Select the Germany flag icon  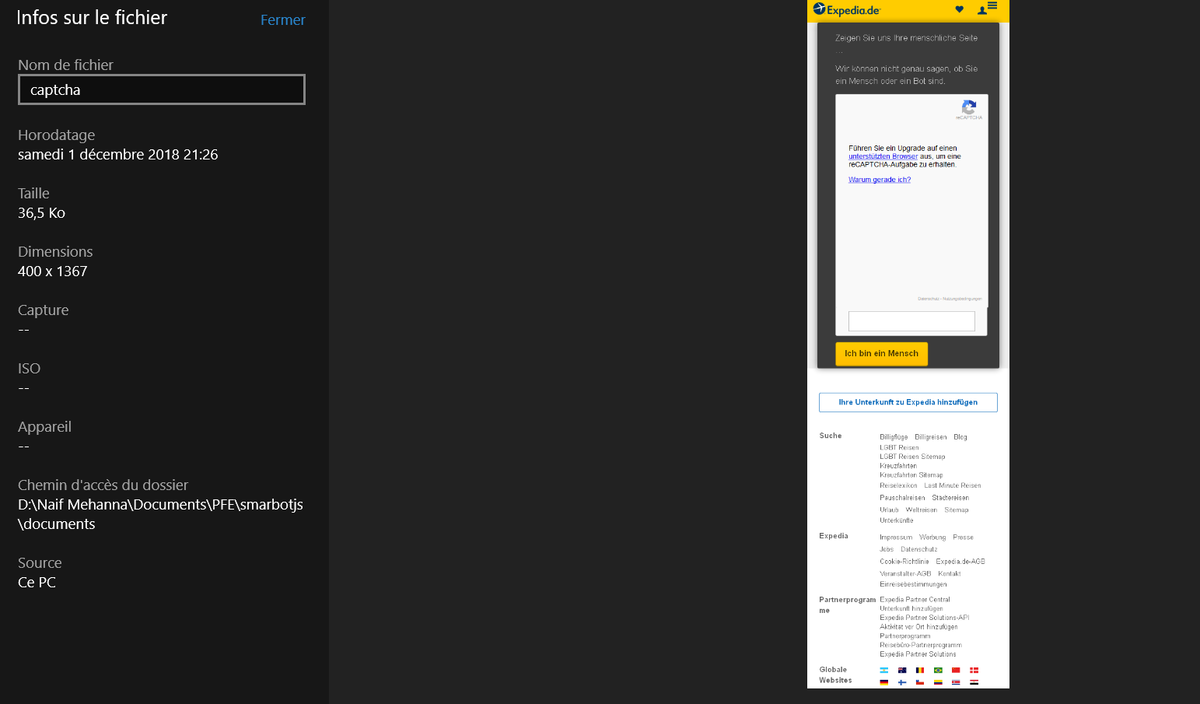point(884,682)
